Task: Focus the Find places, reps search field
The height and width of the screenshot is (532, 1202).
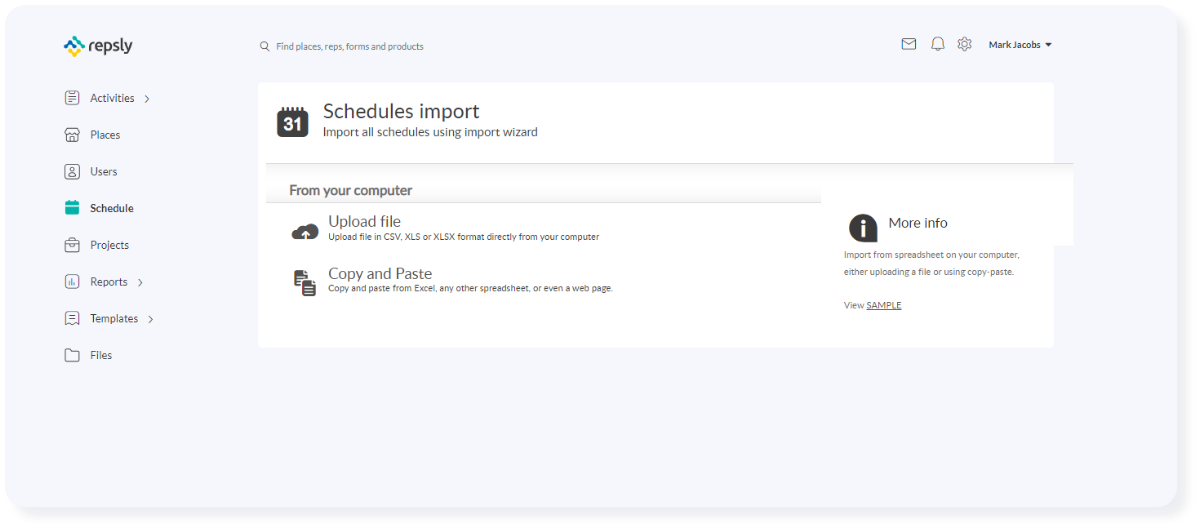Action: coord(349,46)
